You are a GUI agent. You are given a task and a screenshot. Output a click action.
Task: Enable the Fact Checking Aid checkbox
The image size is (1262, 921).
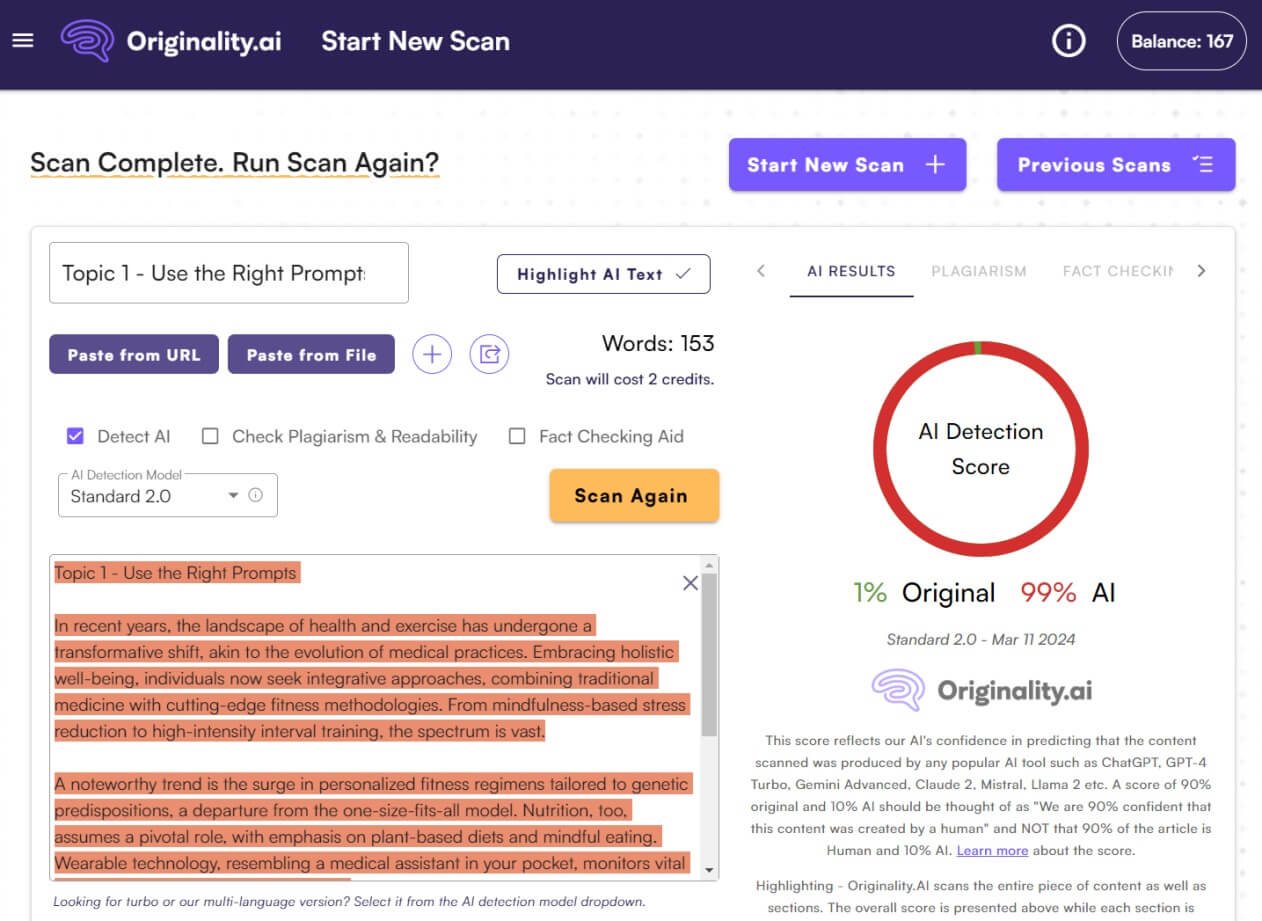(517, 436)
